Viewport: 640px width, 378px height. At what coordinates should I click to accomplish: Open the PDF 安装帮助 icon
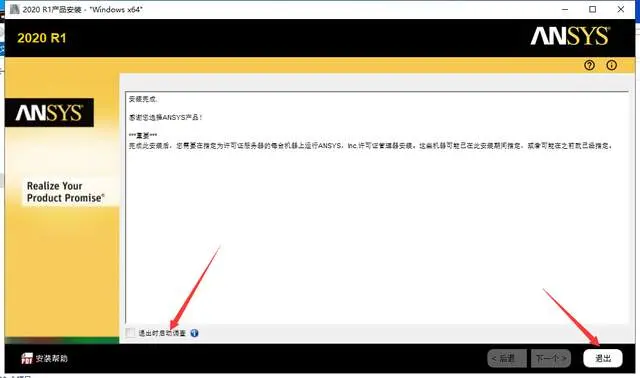pyautogui.click(x=27, y=358)
